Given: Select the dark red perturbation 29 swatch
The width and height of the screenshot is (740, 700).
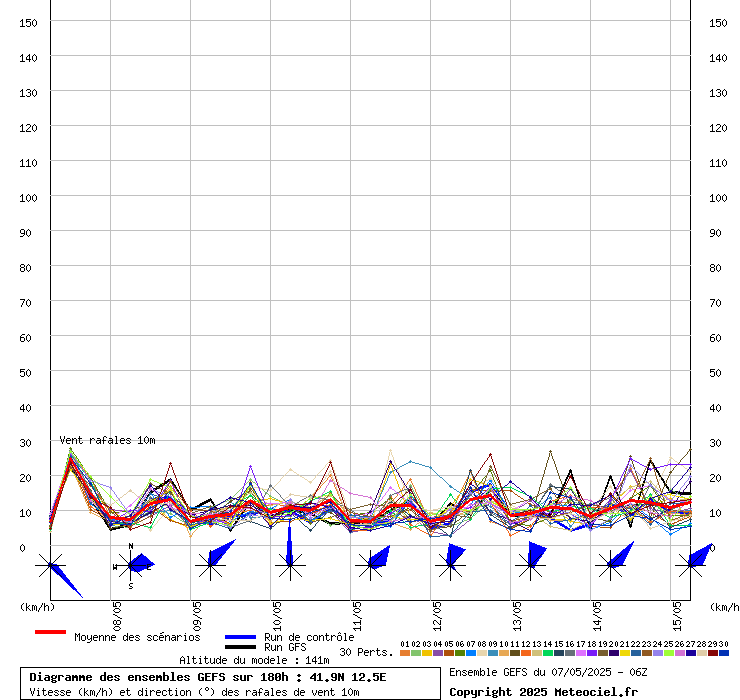Looking at the screenshot, I should pyautogui.click(x=713, y=653).
